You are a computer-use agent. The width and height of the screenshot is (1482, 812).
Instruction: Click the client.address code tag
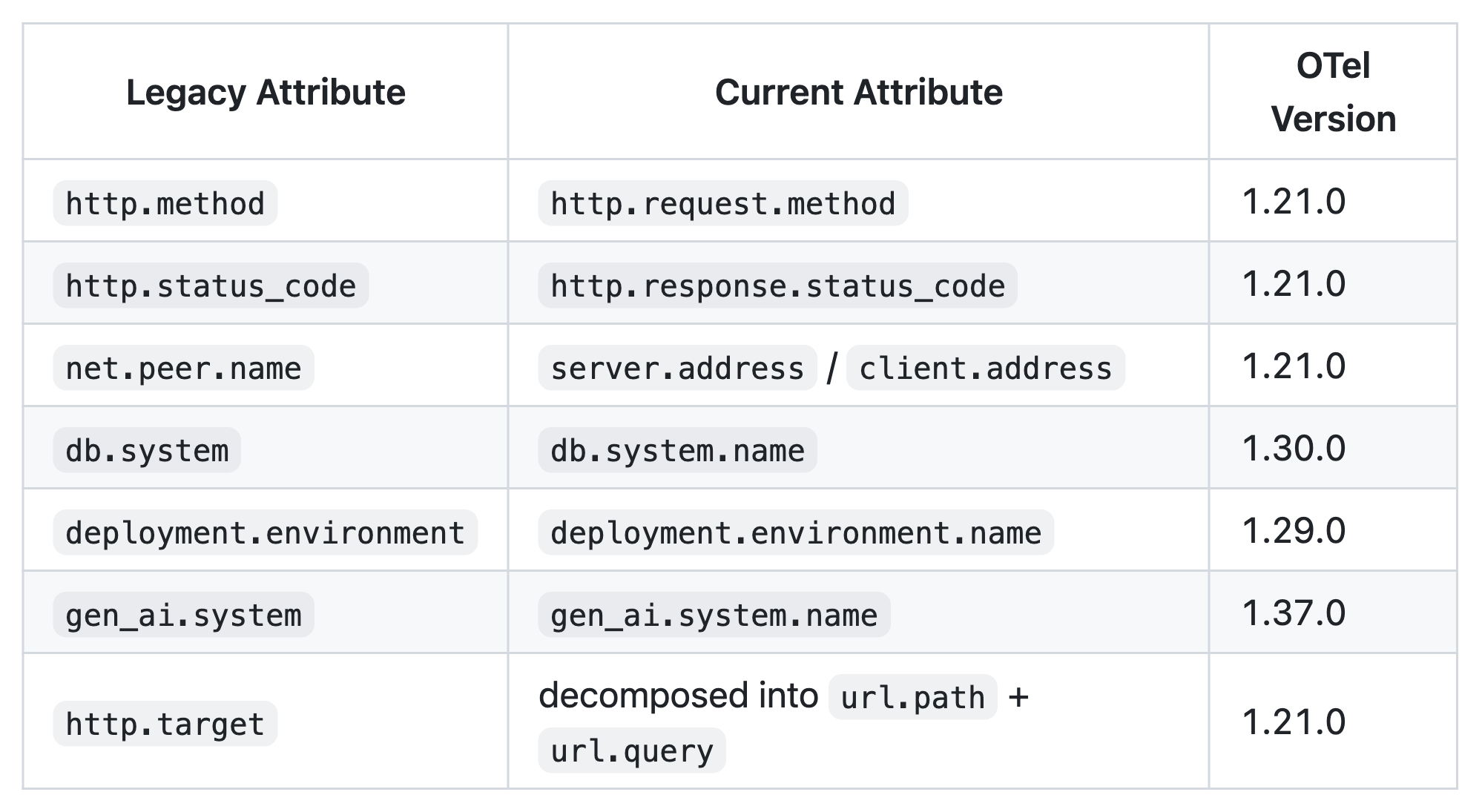(985, 369)
